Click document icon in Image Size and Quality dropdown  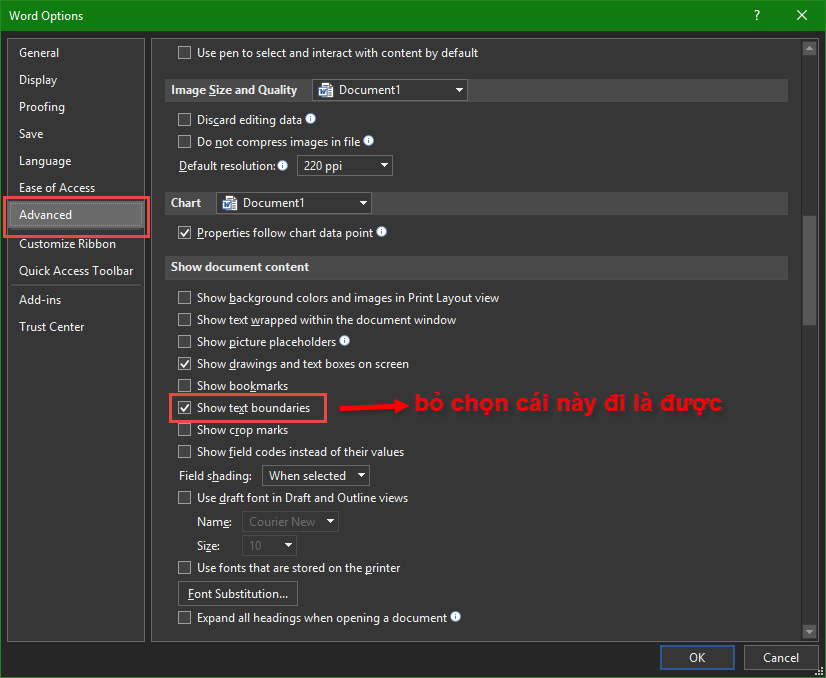pos(325,90)
